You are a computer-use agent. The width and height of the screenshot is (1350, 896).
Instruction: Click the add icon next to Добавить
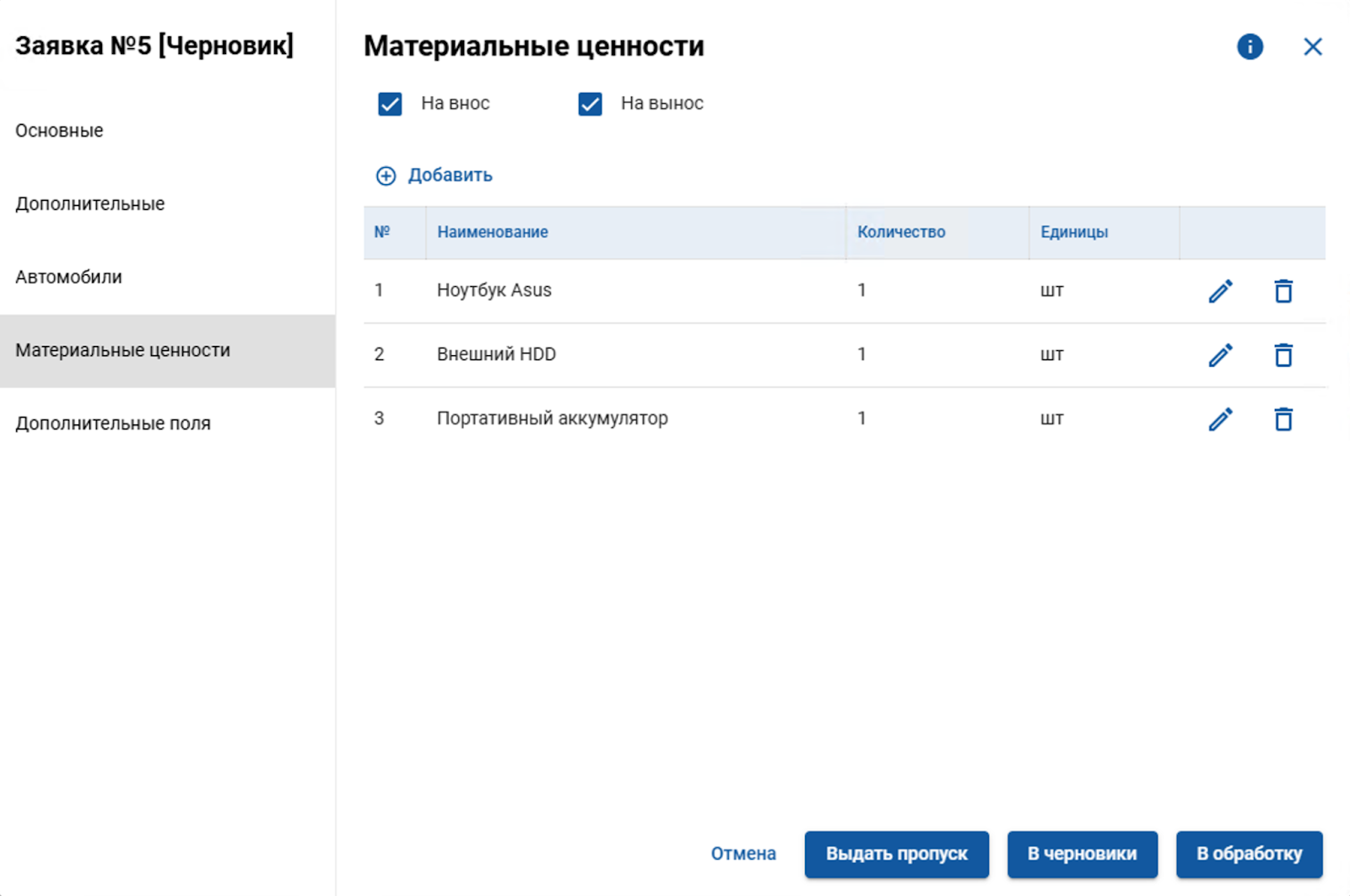click(386, 175)
